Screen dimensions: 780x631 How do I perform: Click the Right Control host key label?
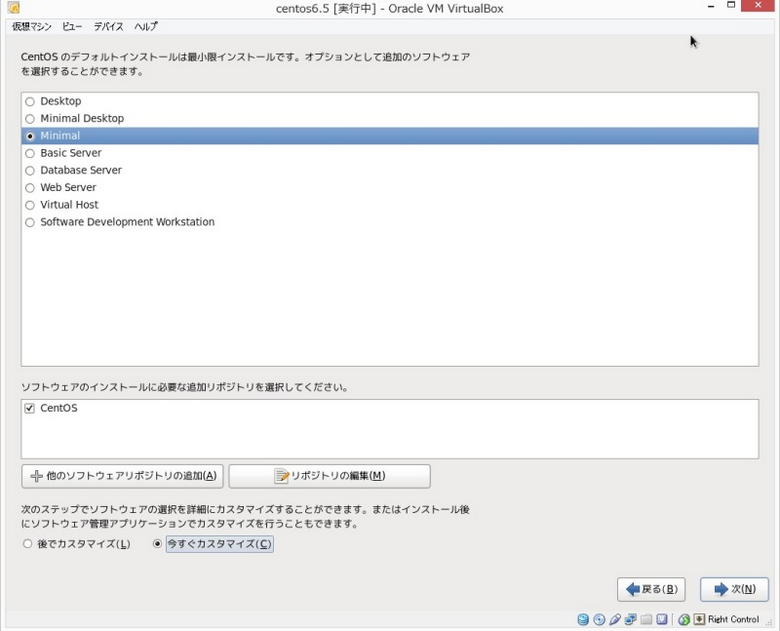734,620
